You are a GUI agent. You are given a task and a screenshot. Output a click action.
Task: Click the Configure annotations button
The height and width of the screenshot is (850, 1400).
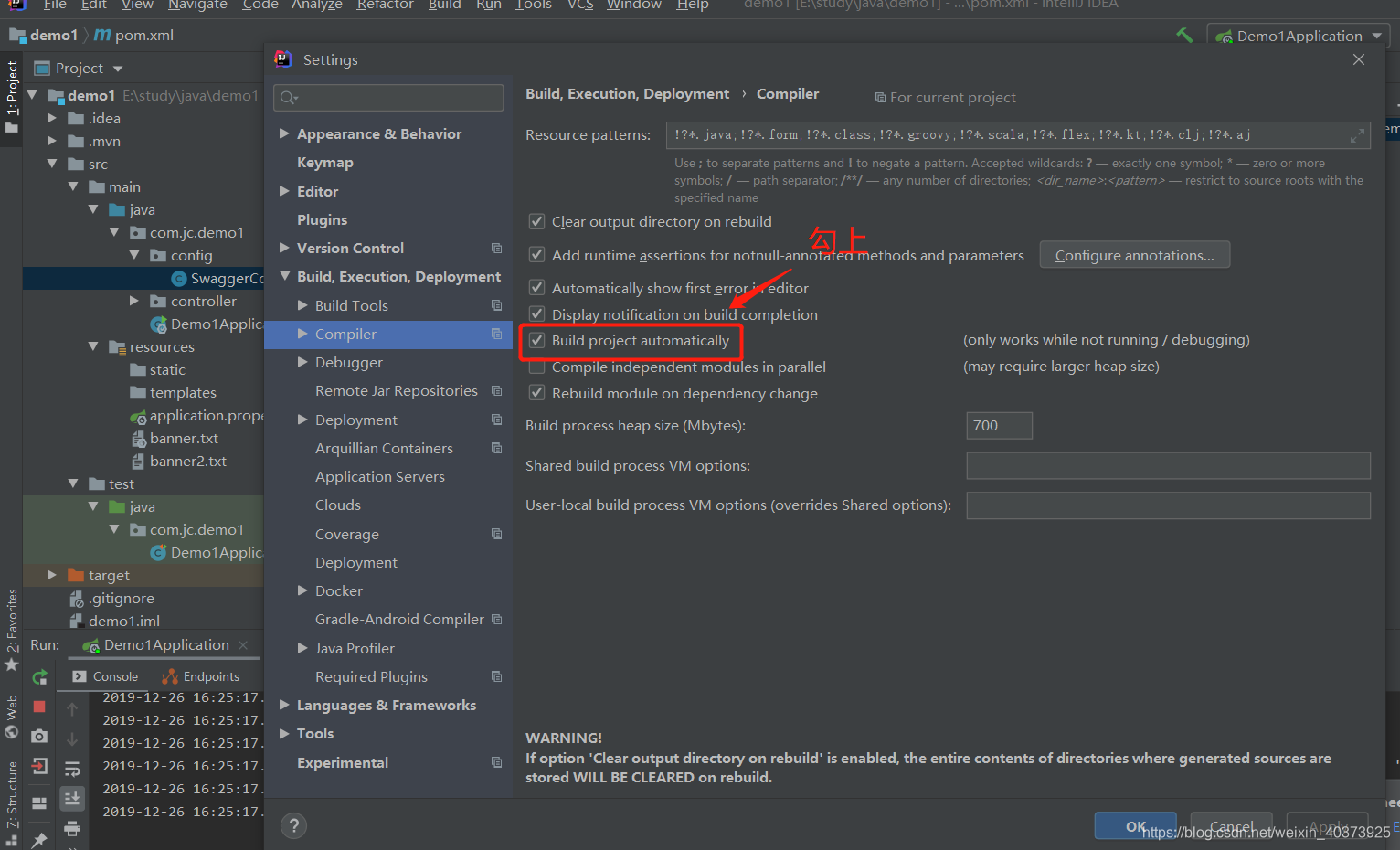point(1134,254)
